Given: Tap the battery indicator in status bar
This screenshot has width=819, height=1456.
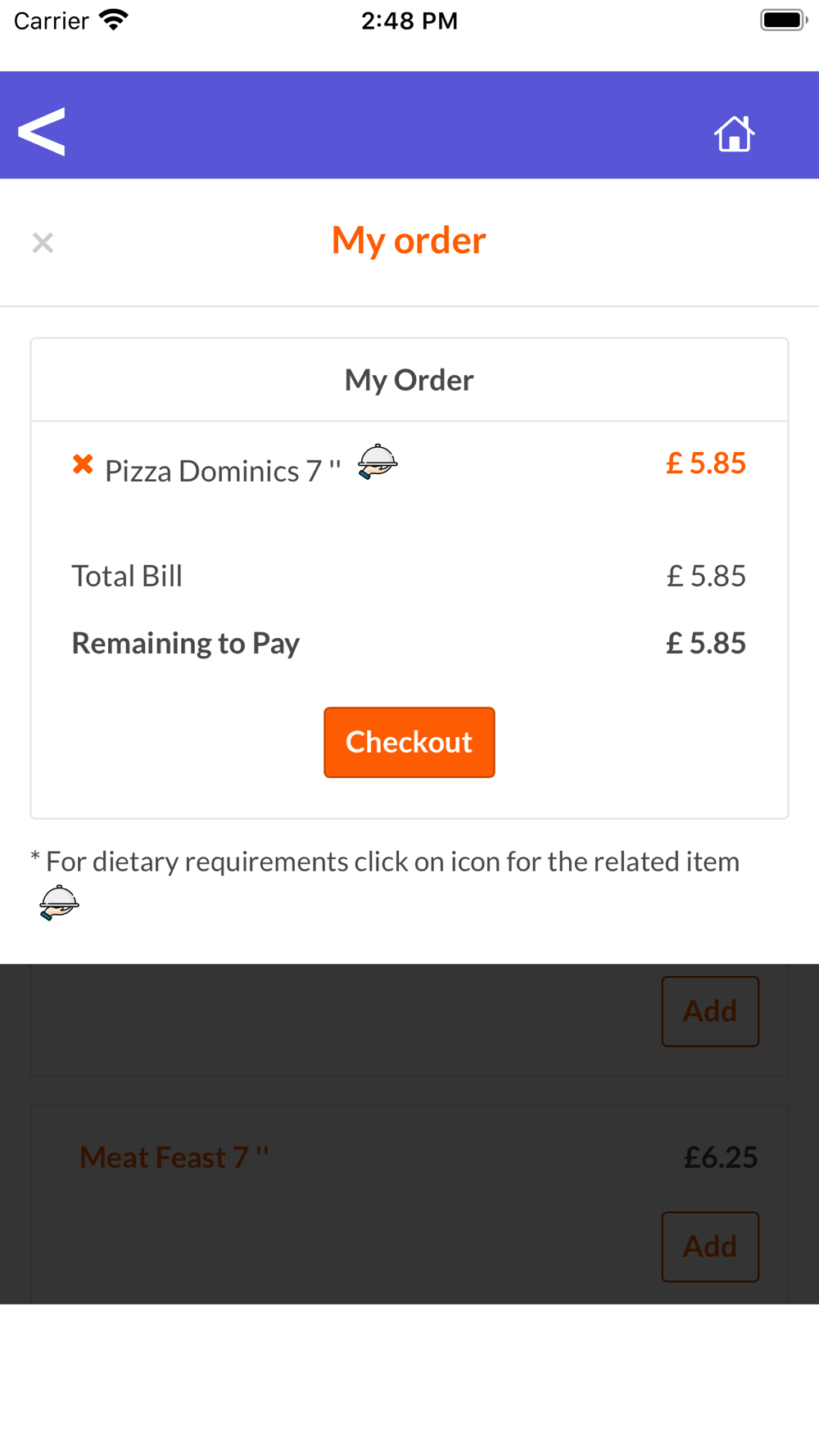Looking at the screenshot, I should pyautogui.click(x=784, y=20).
